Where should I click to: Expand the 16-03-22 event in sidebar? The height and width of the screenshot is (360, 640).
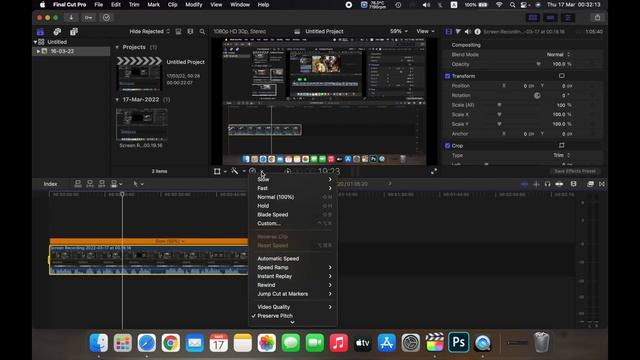click(x=38, y=51)
